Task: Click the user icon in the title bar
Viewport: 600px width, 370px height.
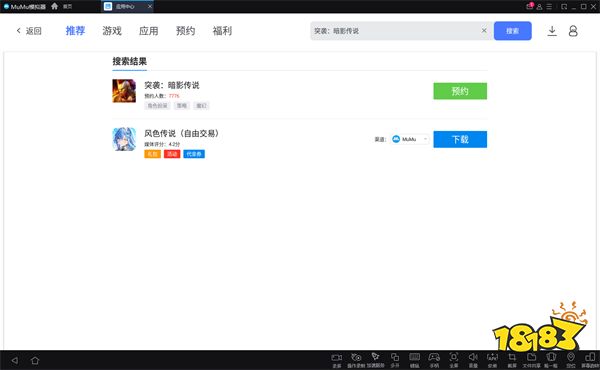Action: coord(539,7)
